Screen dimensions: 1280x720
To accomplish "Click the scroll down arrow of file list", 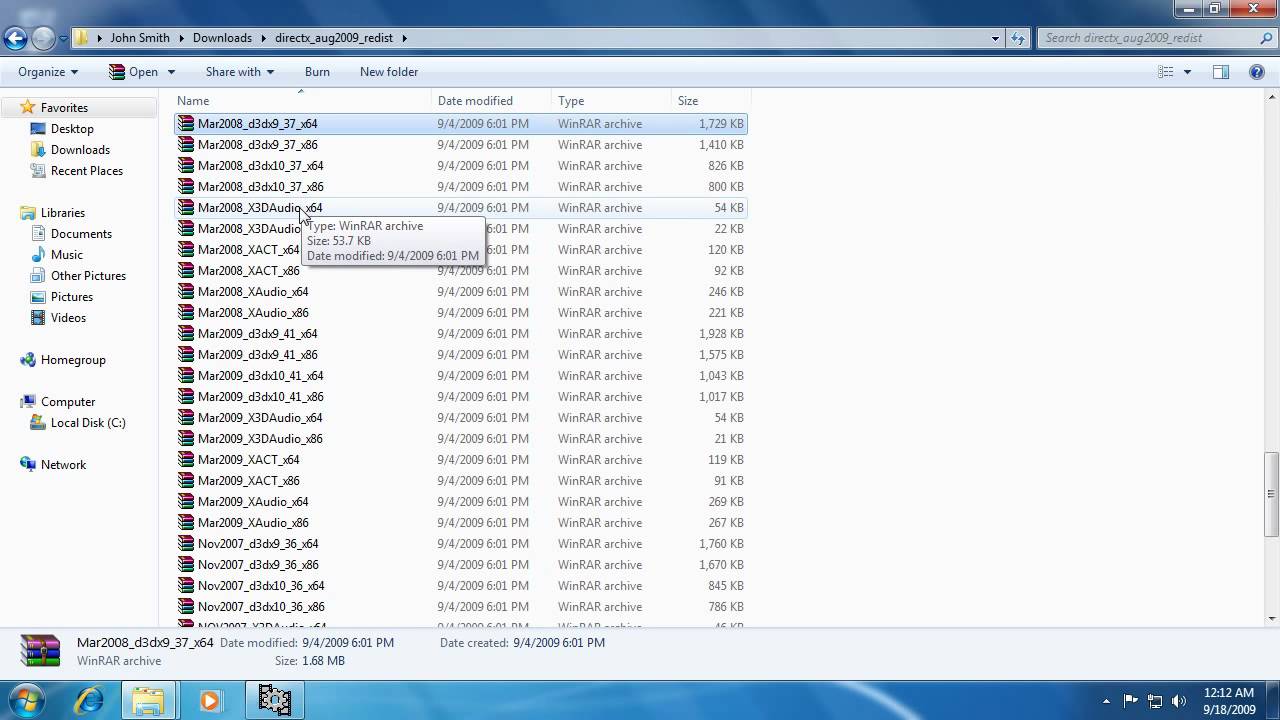I will pos(1272,619).
